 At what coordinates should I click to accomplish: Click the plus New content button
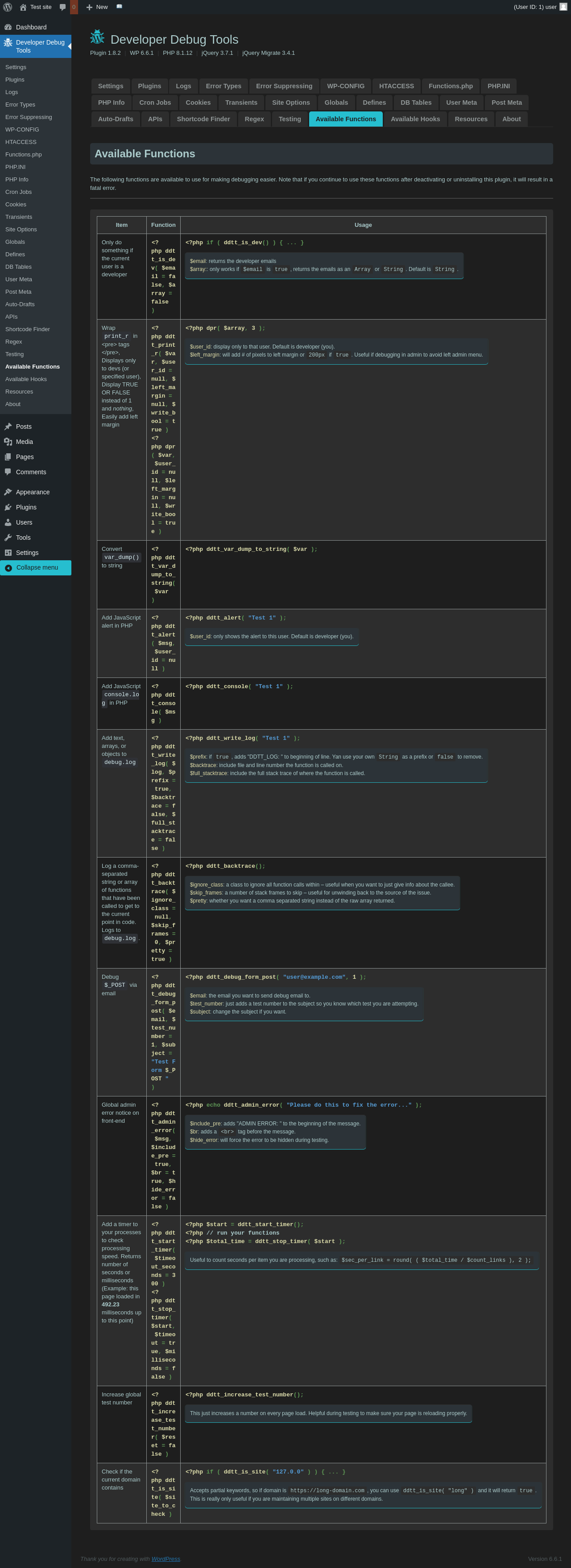97,7
